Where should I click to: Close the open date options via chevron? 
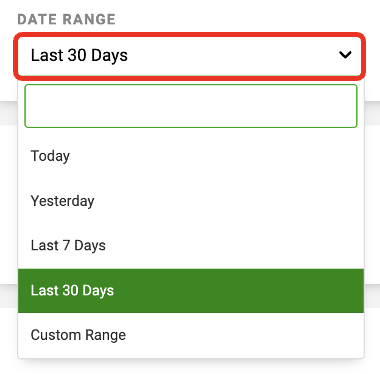[345, 55]
